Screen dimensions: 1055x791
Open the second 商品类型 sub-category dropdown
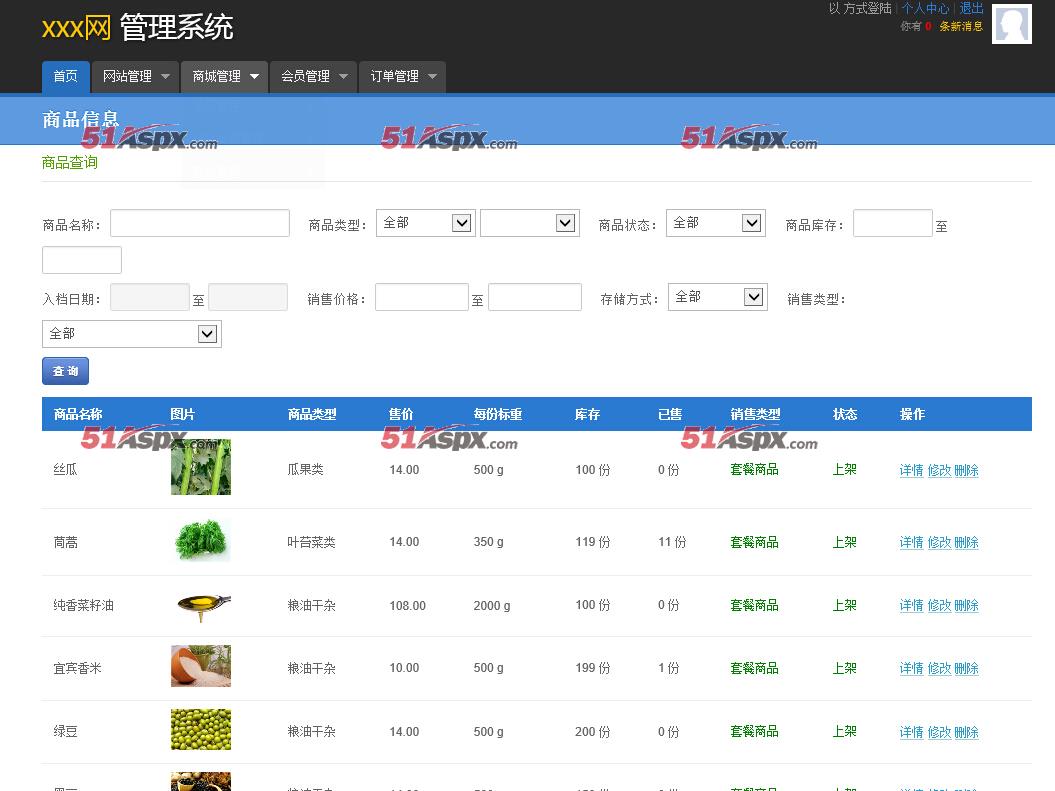pos(529,223)
